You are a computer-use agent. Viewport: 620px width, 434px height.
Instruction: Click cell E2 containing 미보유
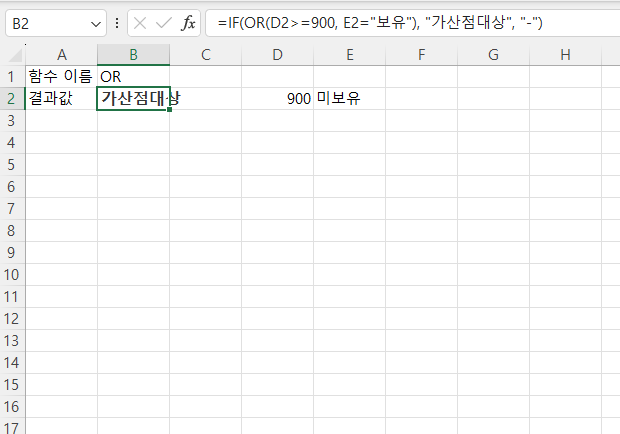(350, 99)
